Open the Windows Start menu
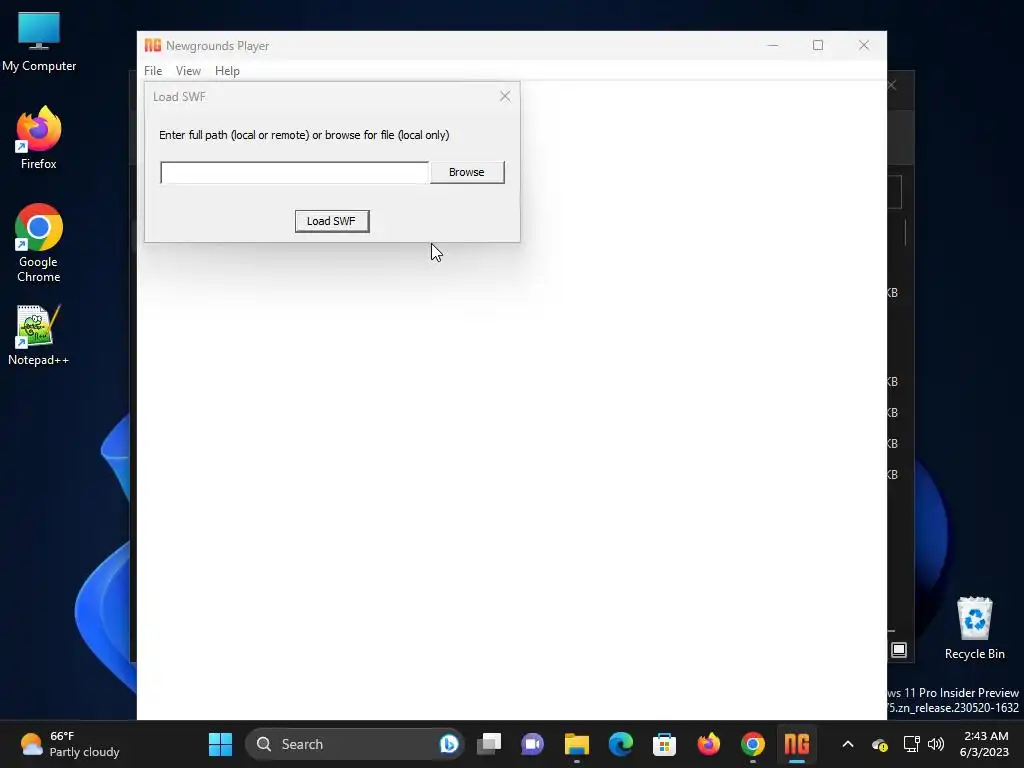 click(x=220, y=744)
